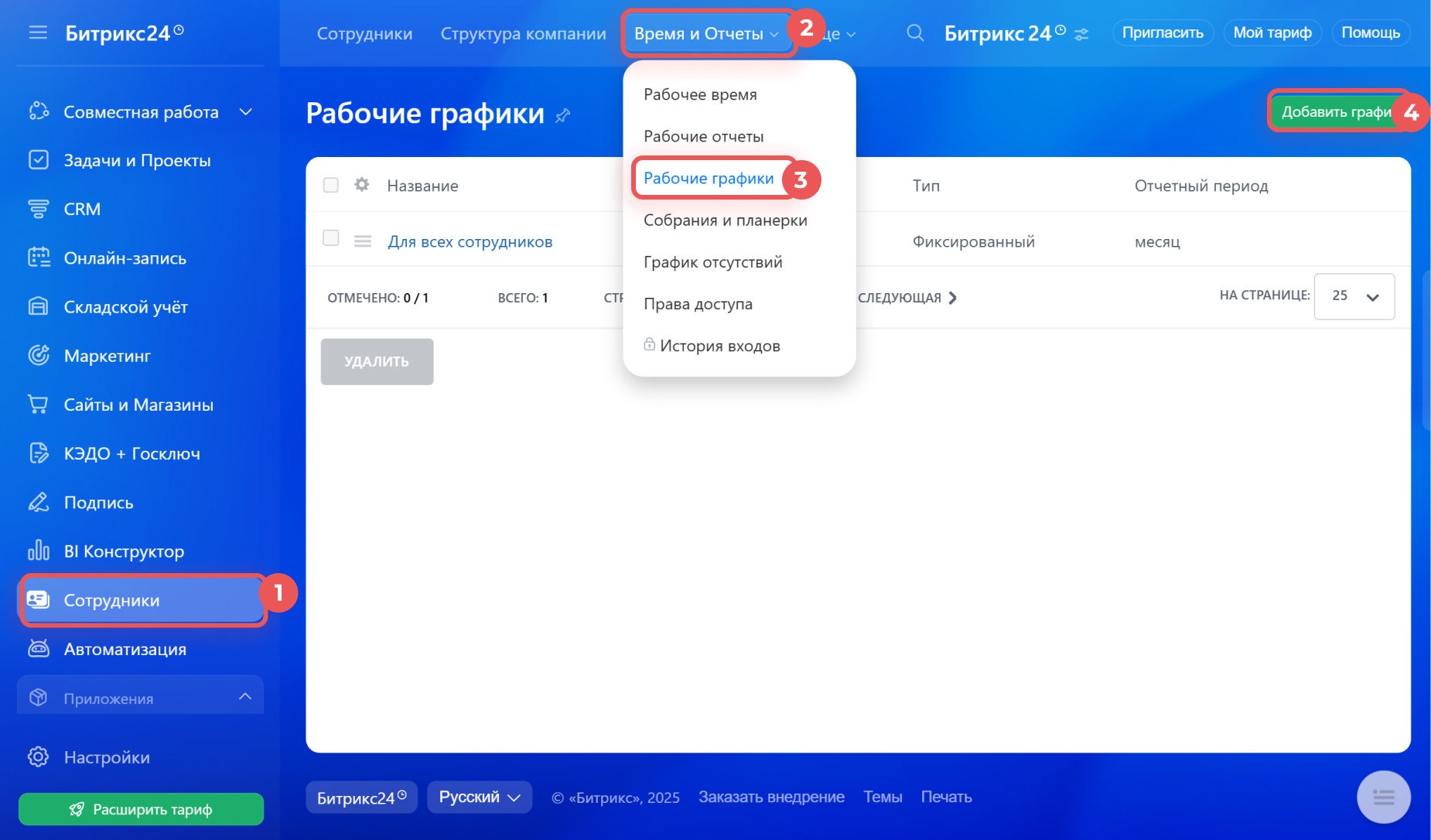Select Рабочее время menu item
Screen dimensions: 1431x840
701,94
